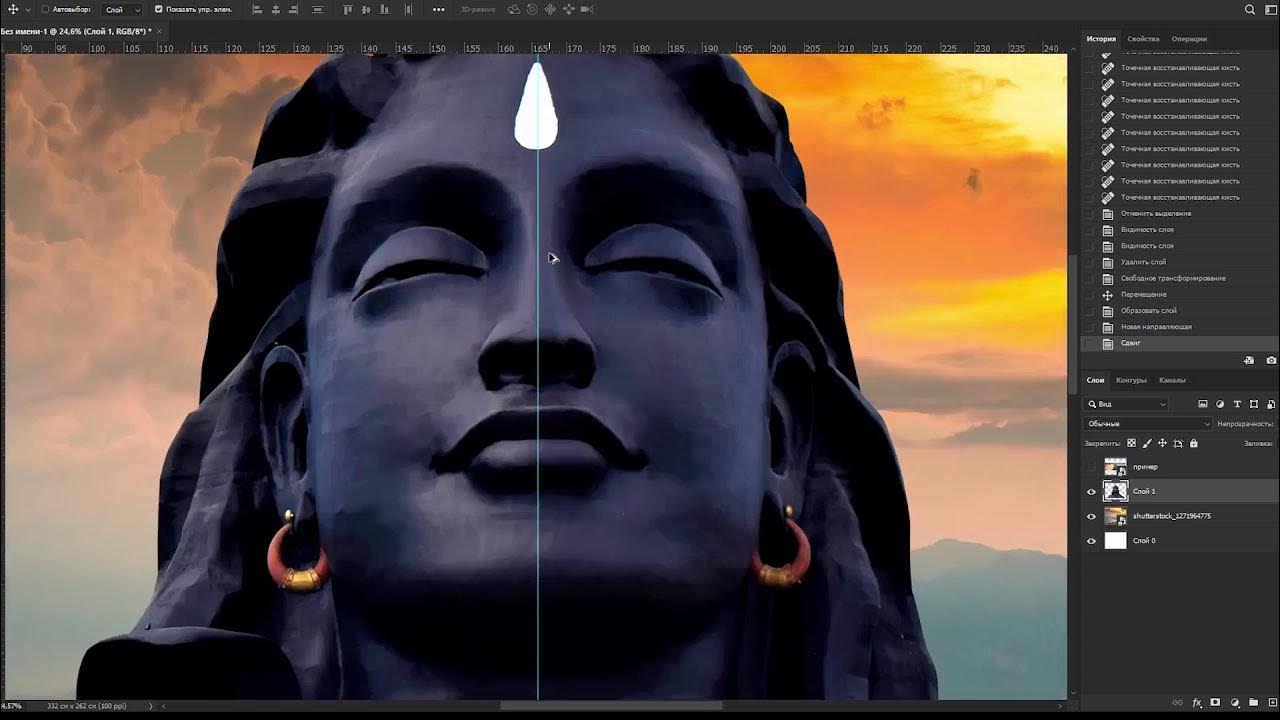Switch to the Операции tab
This screenshot has width=1280, height=720.
[1189, 39]
